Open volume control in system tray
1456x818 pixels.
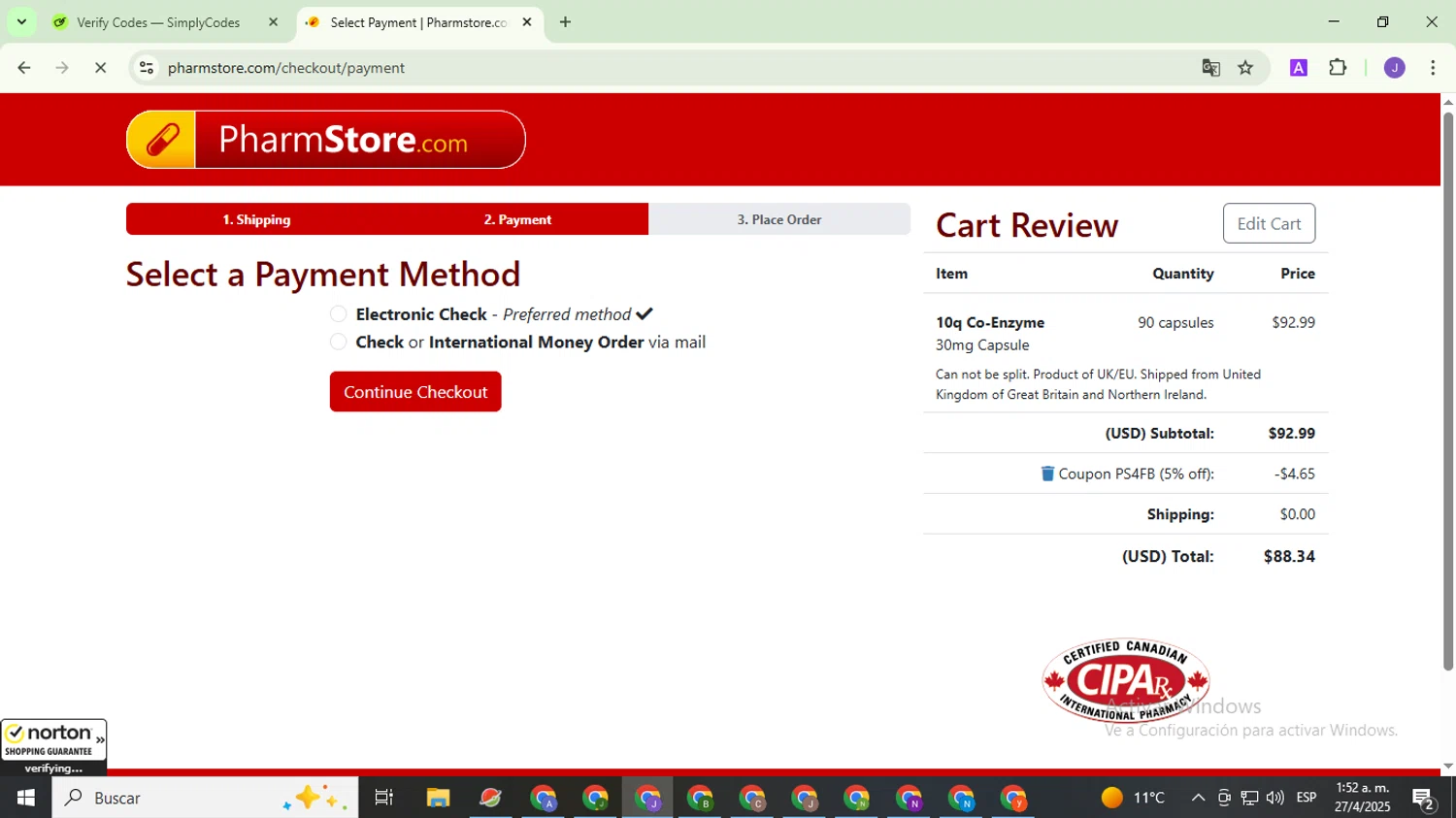click(x=1275, y=798)
